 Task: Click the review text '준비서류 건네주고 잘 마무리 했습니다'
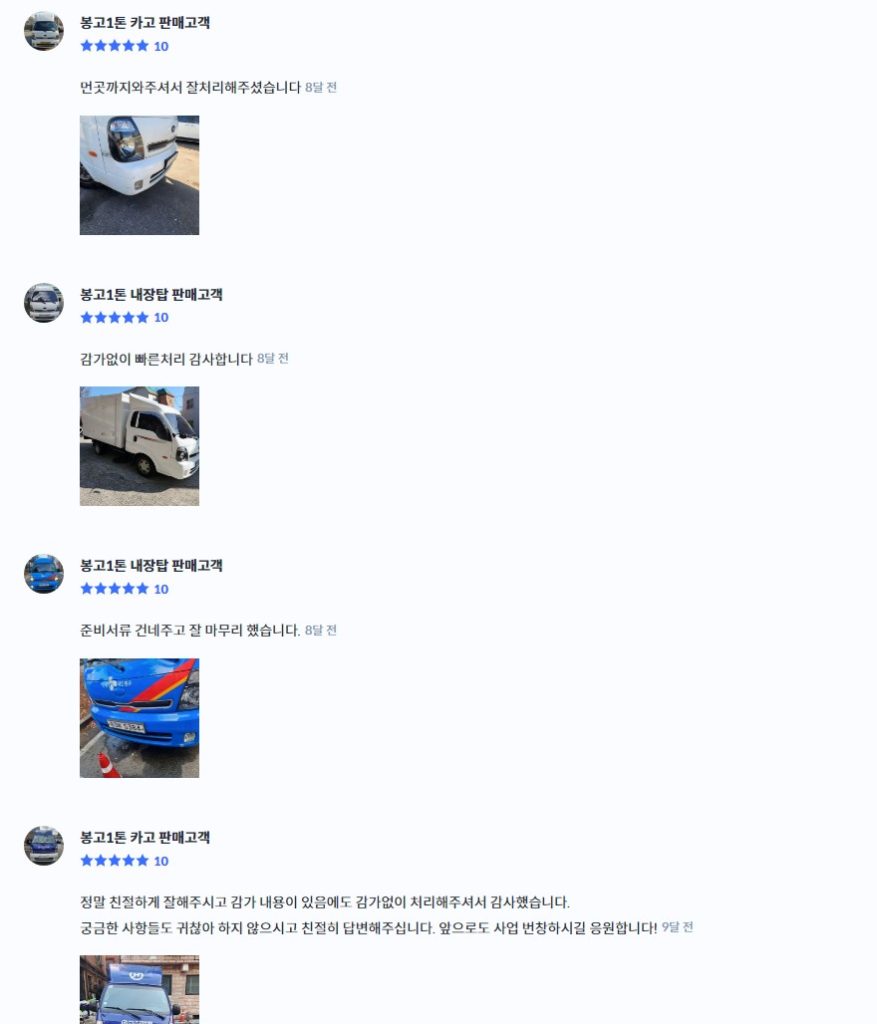pyautogui.click(x=190, y=630)
